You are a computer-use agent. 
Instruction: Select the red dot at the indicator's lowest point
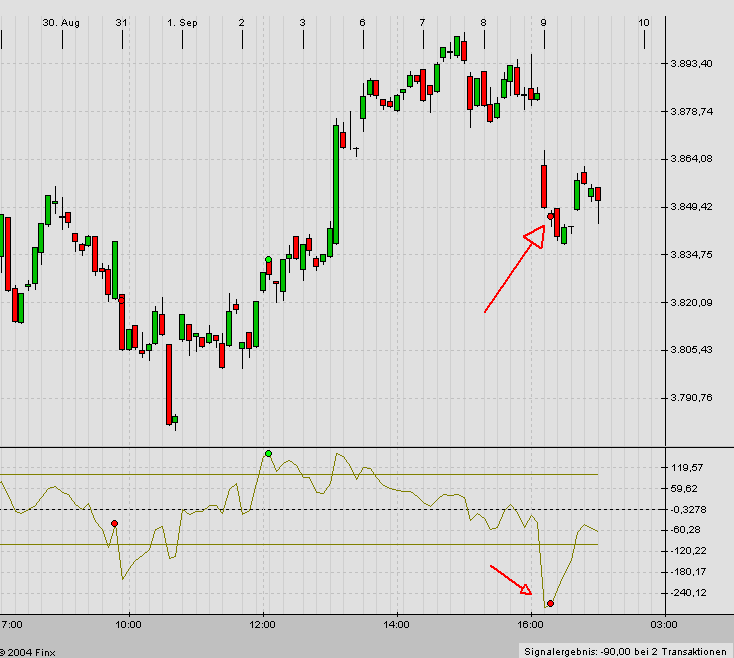tap(551, 603)
